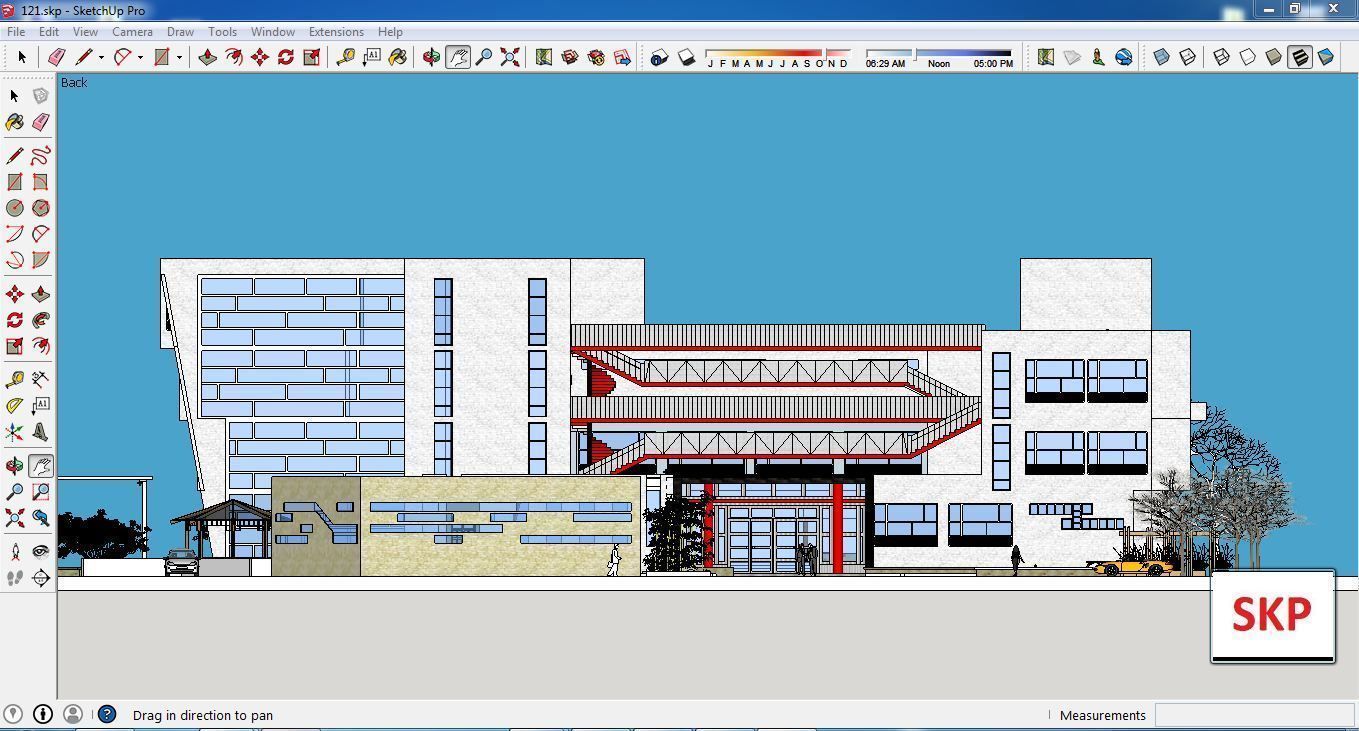Viewport: 1359px width, 731px height.
Task: Open the Camera menu
Action: 132,31
